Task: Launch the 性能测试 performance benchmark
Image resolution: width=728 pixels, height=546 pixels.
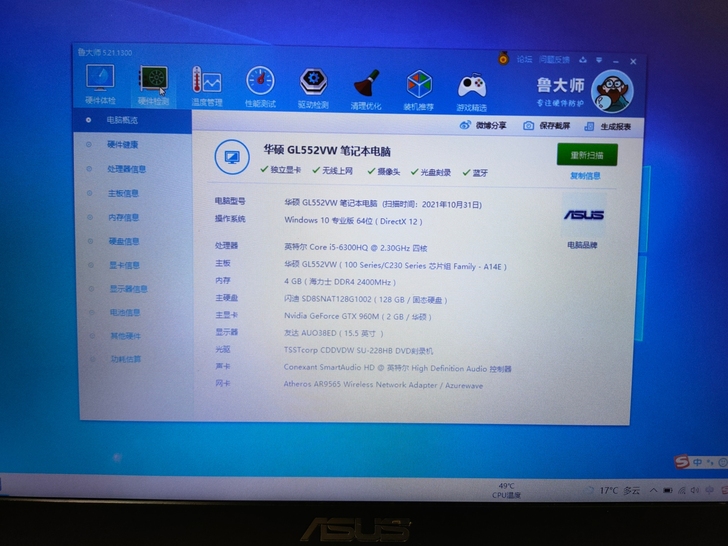Action: tap(260, 87)
